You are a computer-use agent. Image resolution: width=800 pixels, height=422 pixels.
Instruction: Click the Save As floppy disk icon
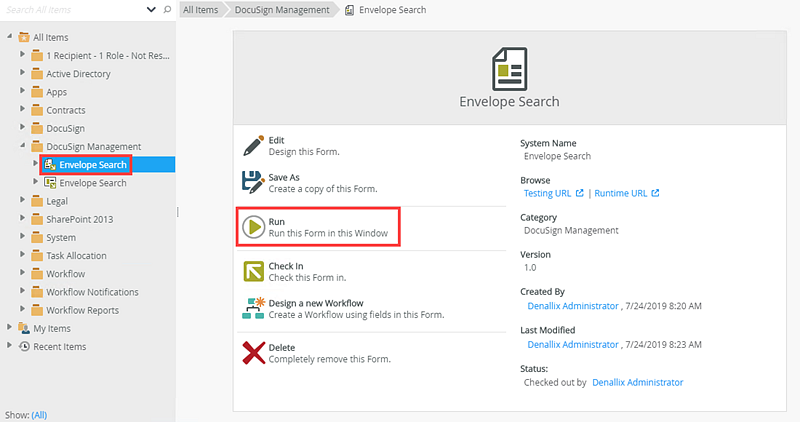(253, 183)
